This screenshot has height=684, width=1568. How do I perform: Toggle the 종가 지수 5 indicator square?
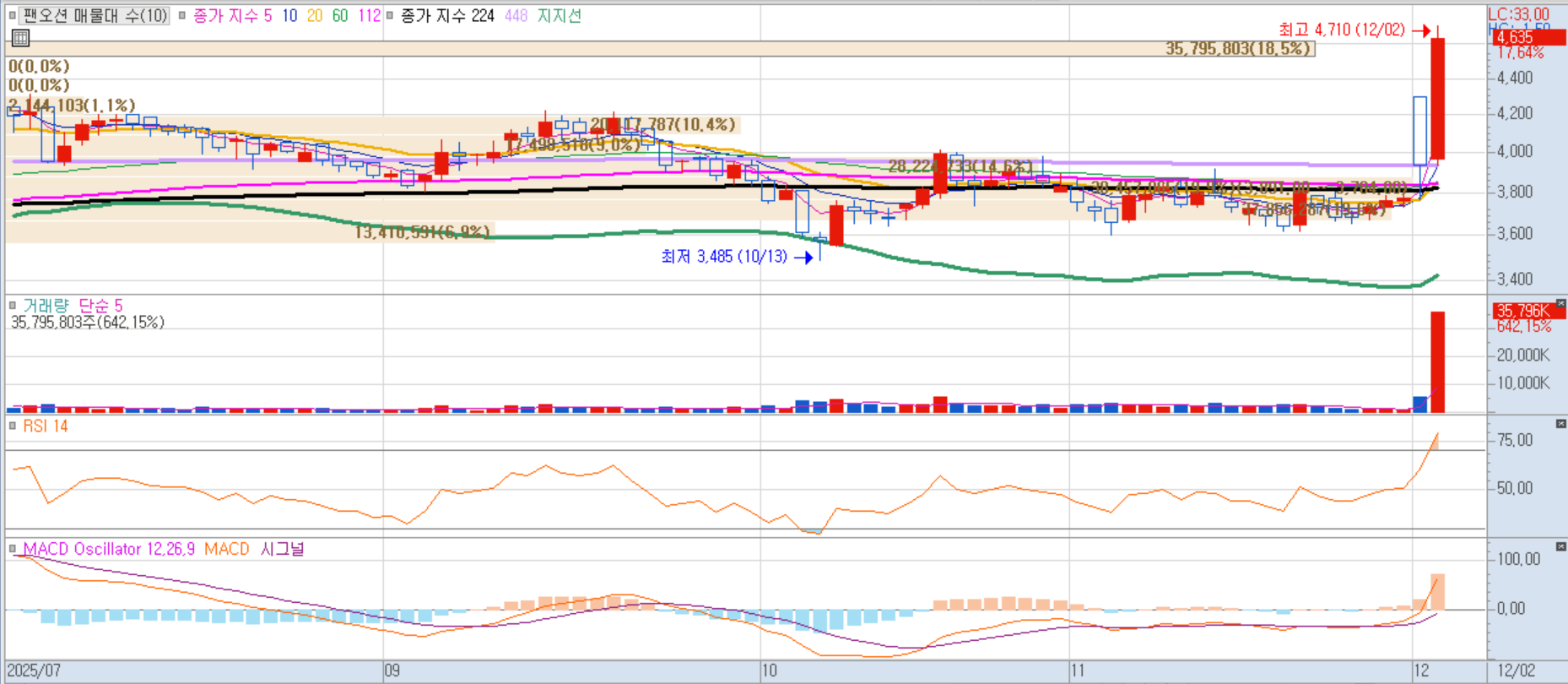tap(182, 15)
